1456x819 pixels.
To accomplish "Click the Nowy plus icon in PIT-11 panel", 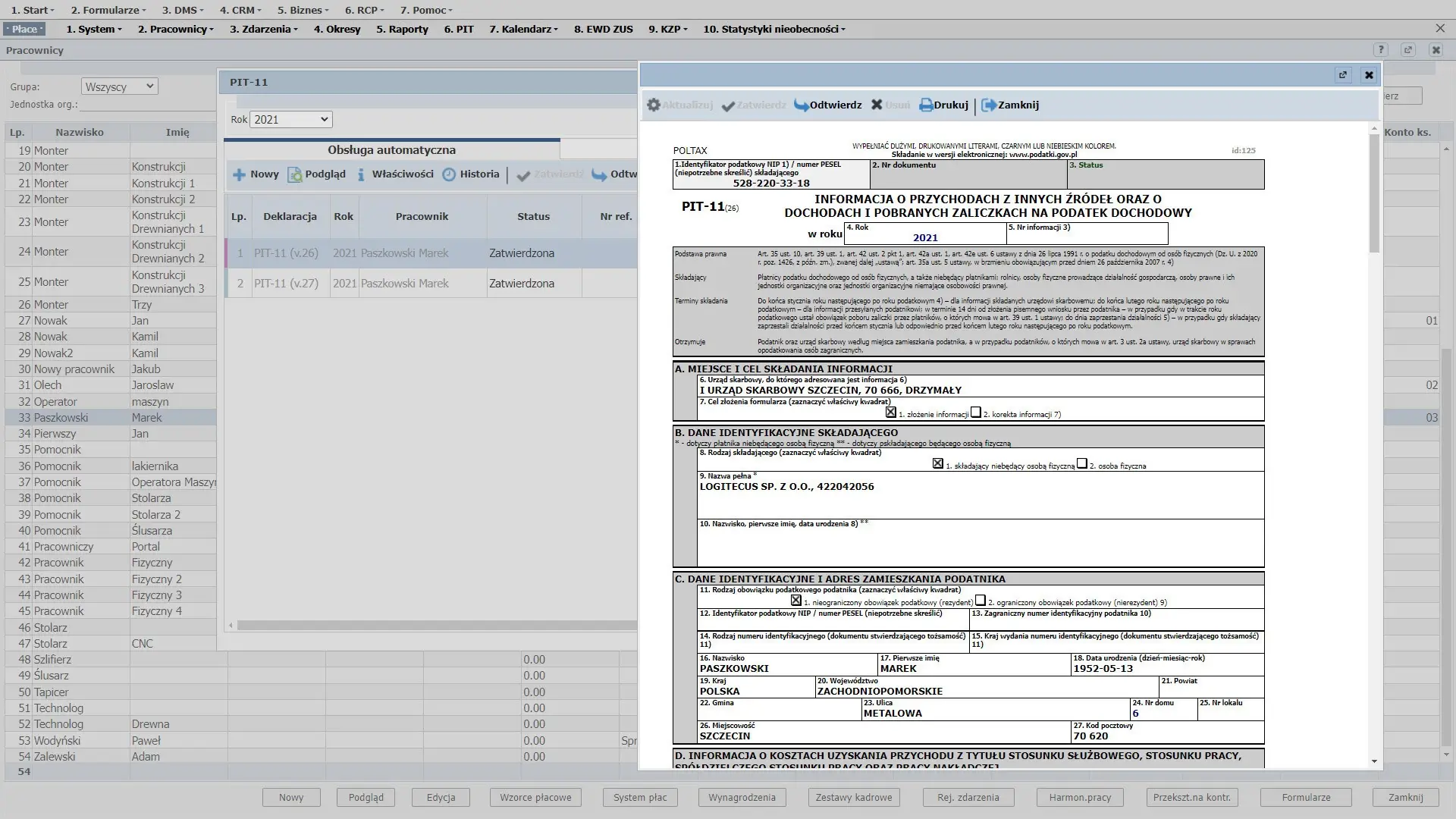I will 240,174.
